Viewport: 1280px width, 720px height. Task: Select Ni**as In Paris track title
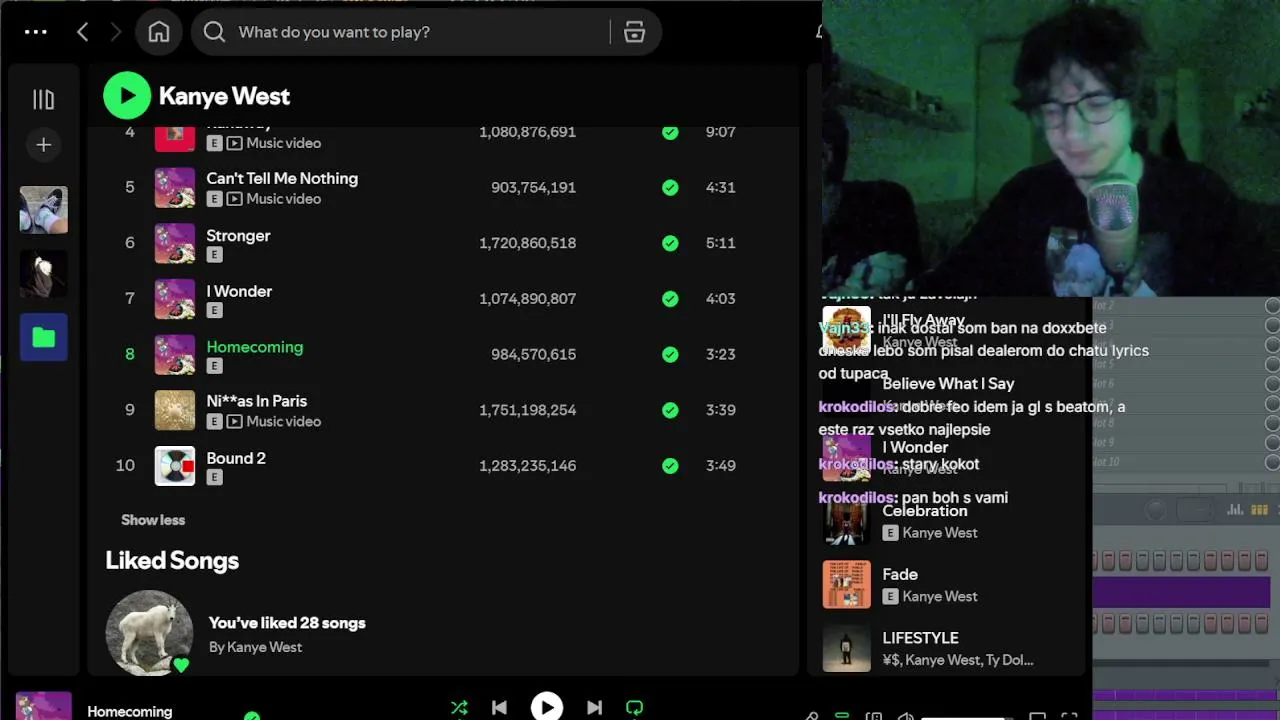pyautogui.click(x=257, y=401)
